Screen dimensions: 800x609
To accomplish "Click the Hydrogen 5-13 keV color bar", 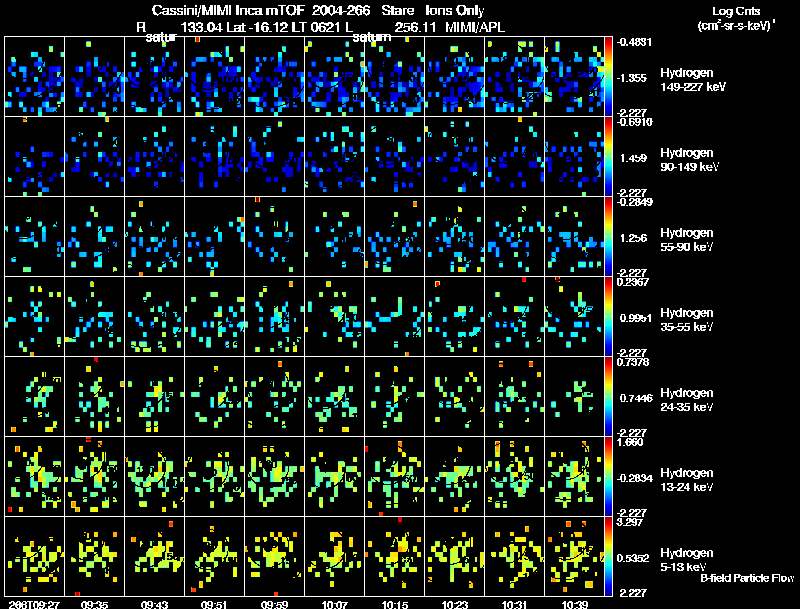I will point(608,557).
